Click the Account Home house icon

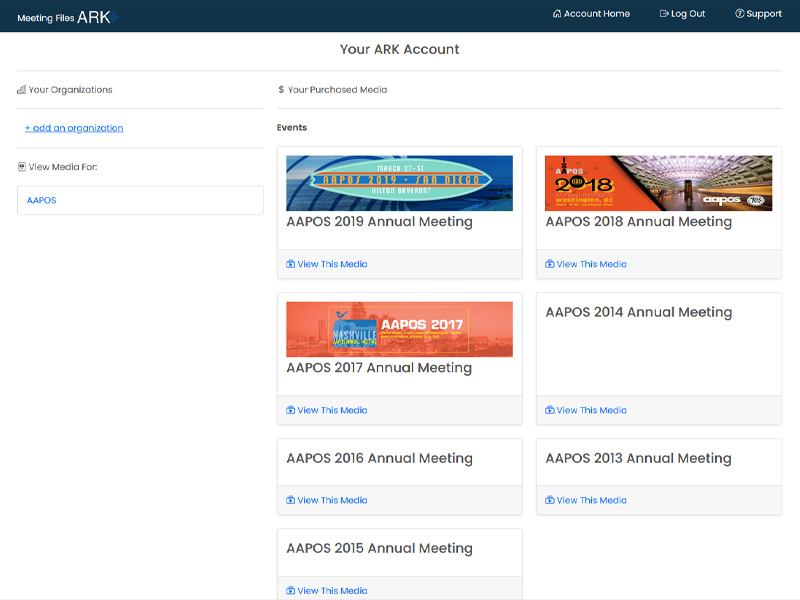pyautogui.click(x=557, y=14)
